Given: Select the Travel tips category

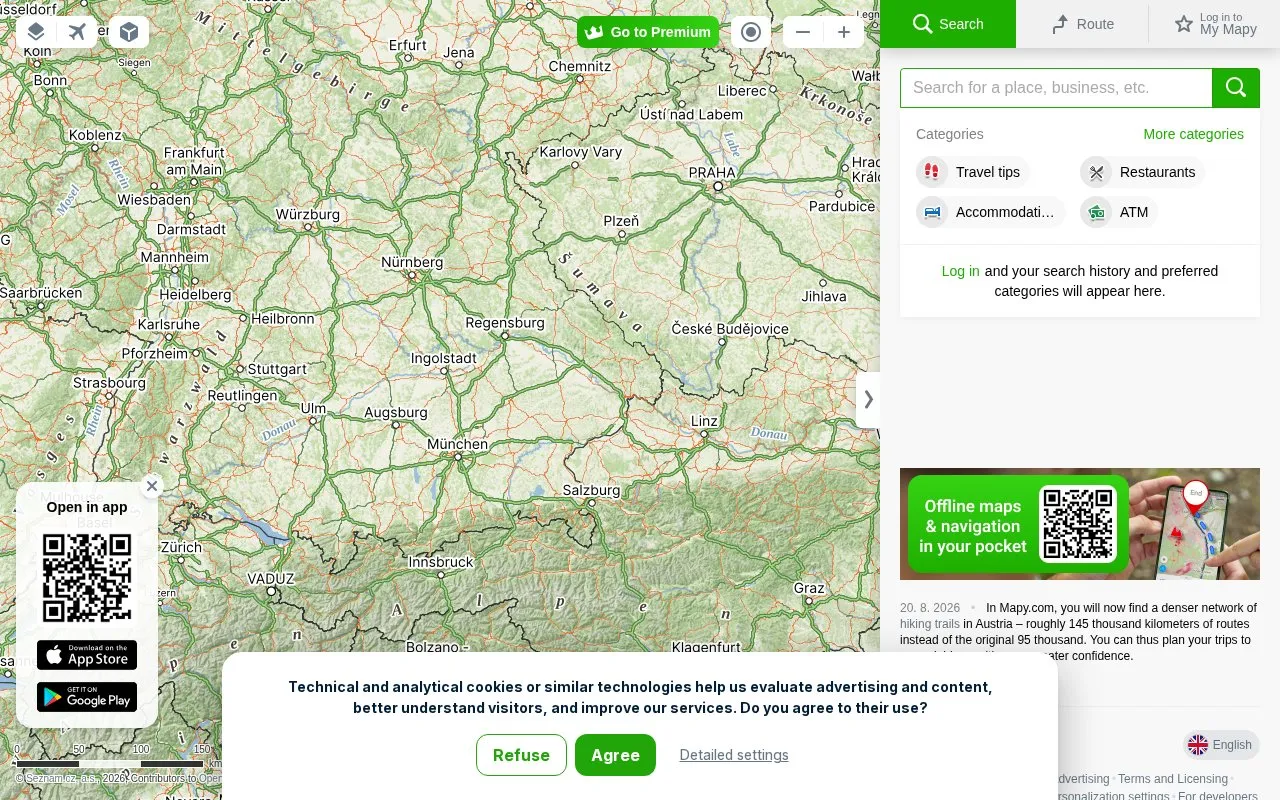Looking at the screenshot, I should point(973,172).
